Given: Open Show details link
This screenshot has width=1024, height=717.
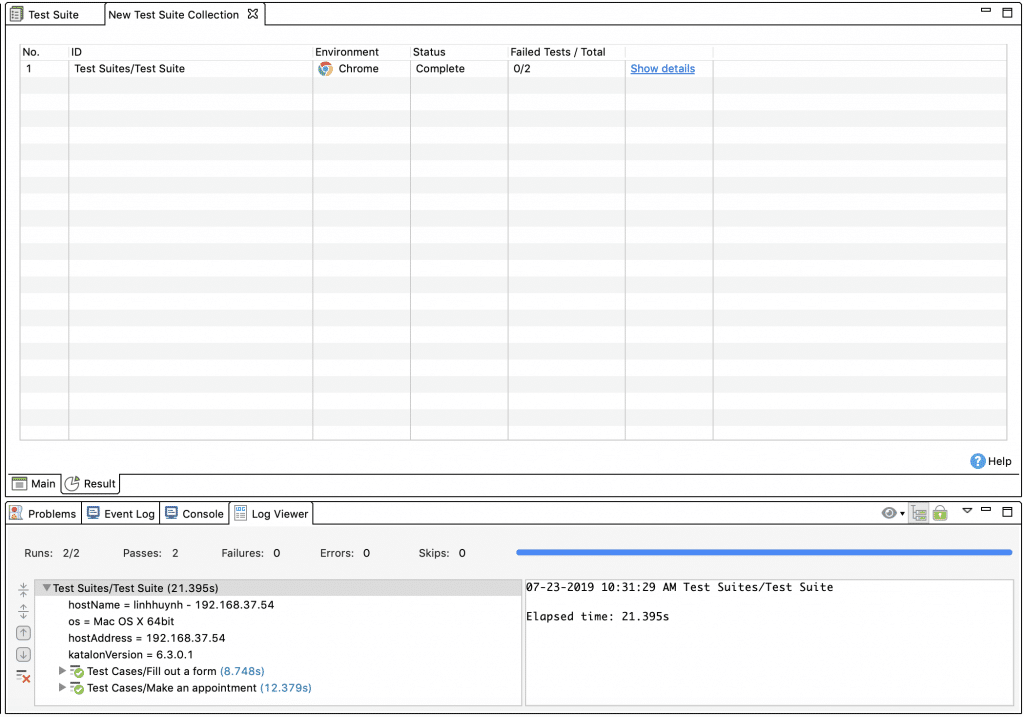Looking at the screenshot, I should pos(662,69).
